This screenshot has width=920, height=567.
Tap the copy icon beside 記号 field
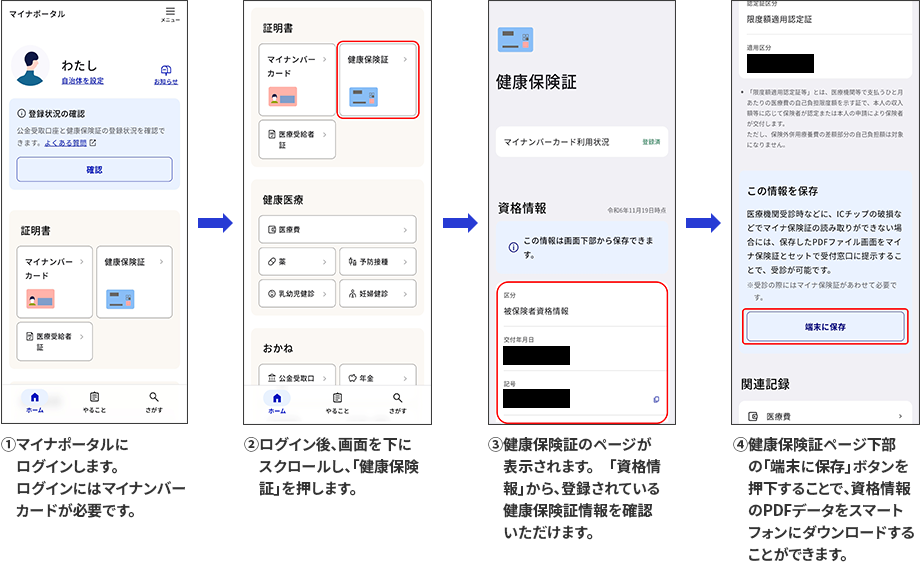pos(656,399)
